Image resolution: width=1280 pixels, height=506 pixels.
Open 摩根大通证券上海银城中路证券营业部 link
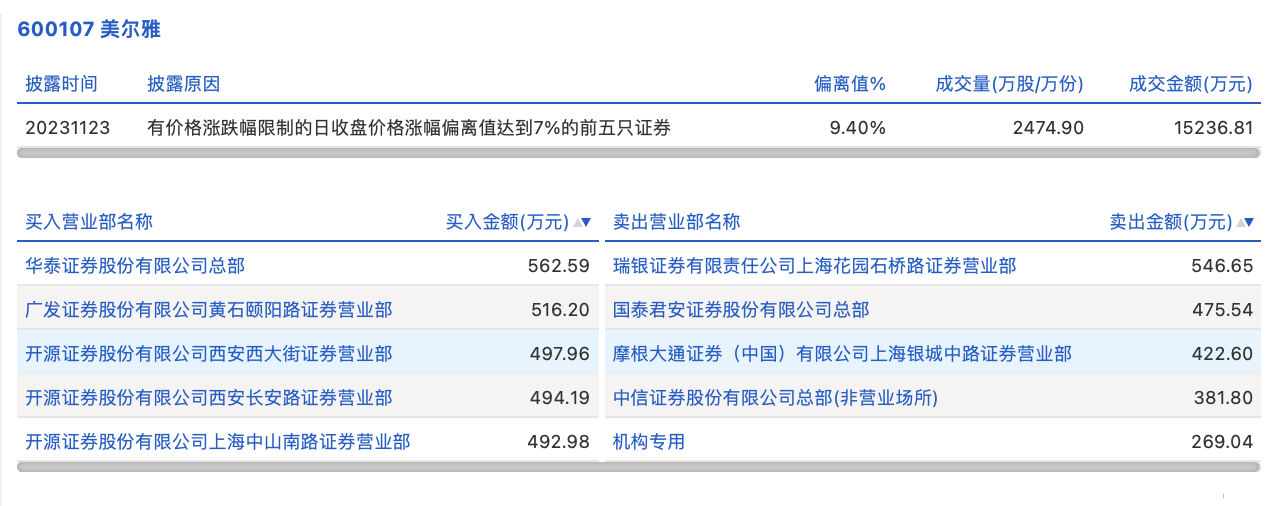point(842,354)
